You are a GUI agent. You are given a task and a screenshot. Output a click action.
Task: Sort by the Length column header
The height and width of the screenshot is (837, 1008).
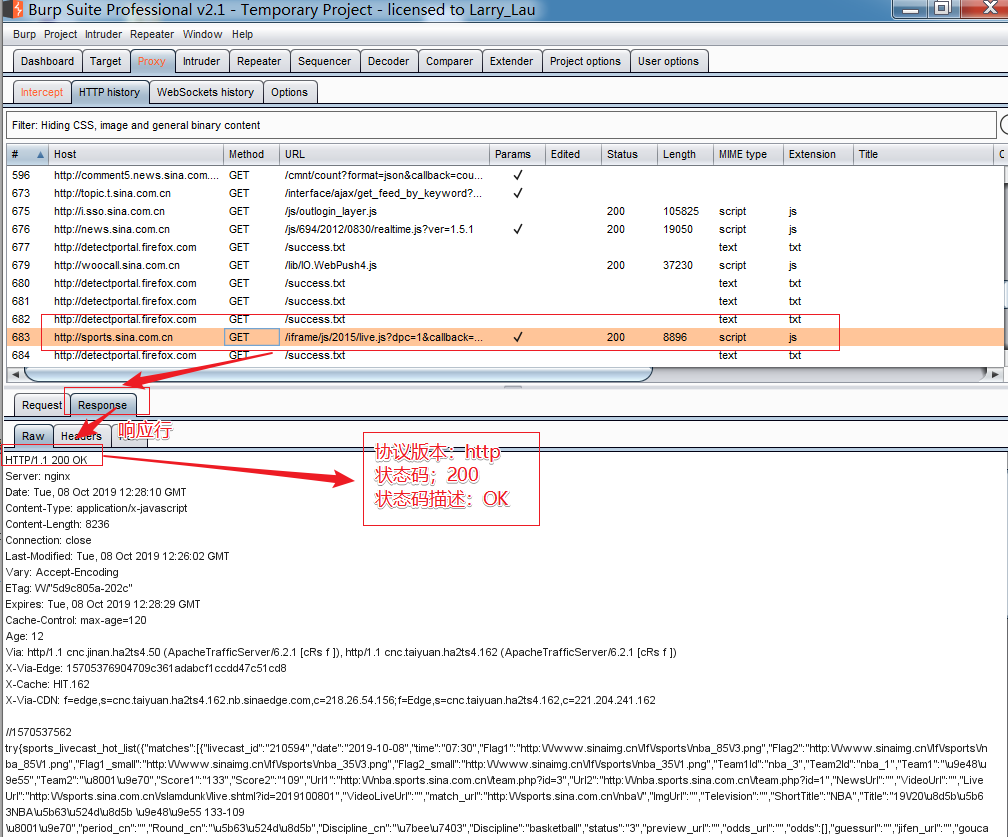point(685,154)
